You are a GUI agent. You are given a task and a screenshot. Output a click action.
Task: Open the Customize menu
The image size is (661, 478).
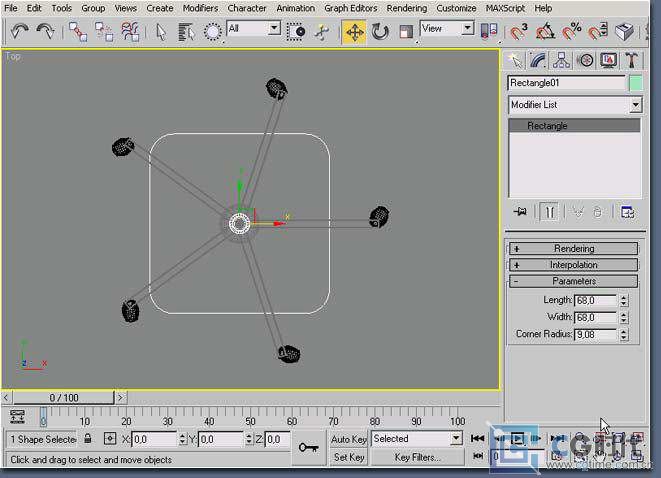pos(456,8)
